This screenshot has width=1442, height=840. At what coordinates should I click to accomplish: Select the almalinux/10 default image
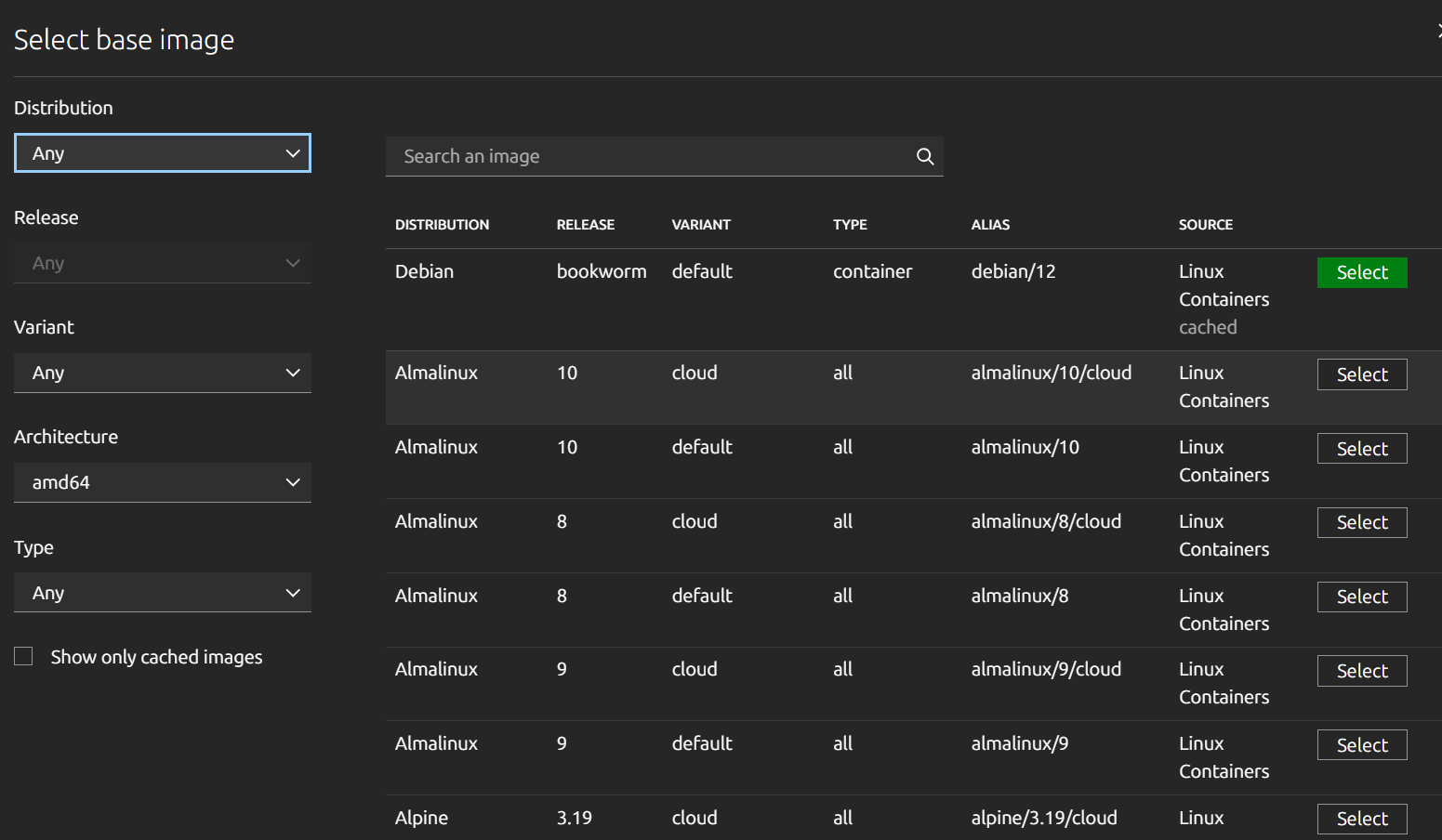[x=1361, y=449]
